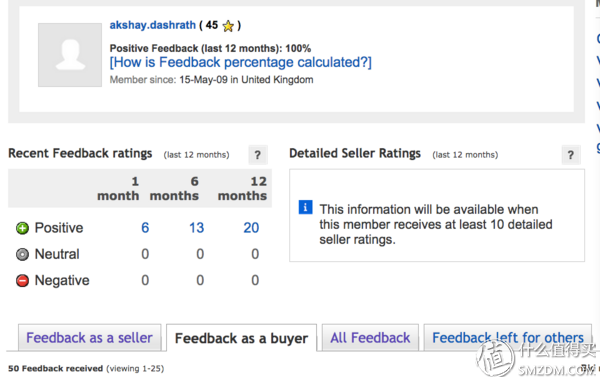
Task: Open How is Feedback percentage calculated link
Action: pos(240,62)
